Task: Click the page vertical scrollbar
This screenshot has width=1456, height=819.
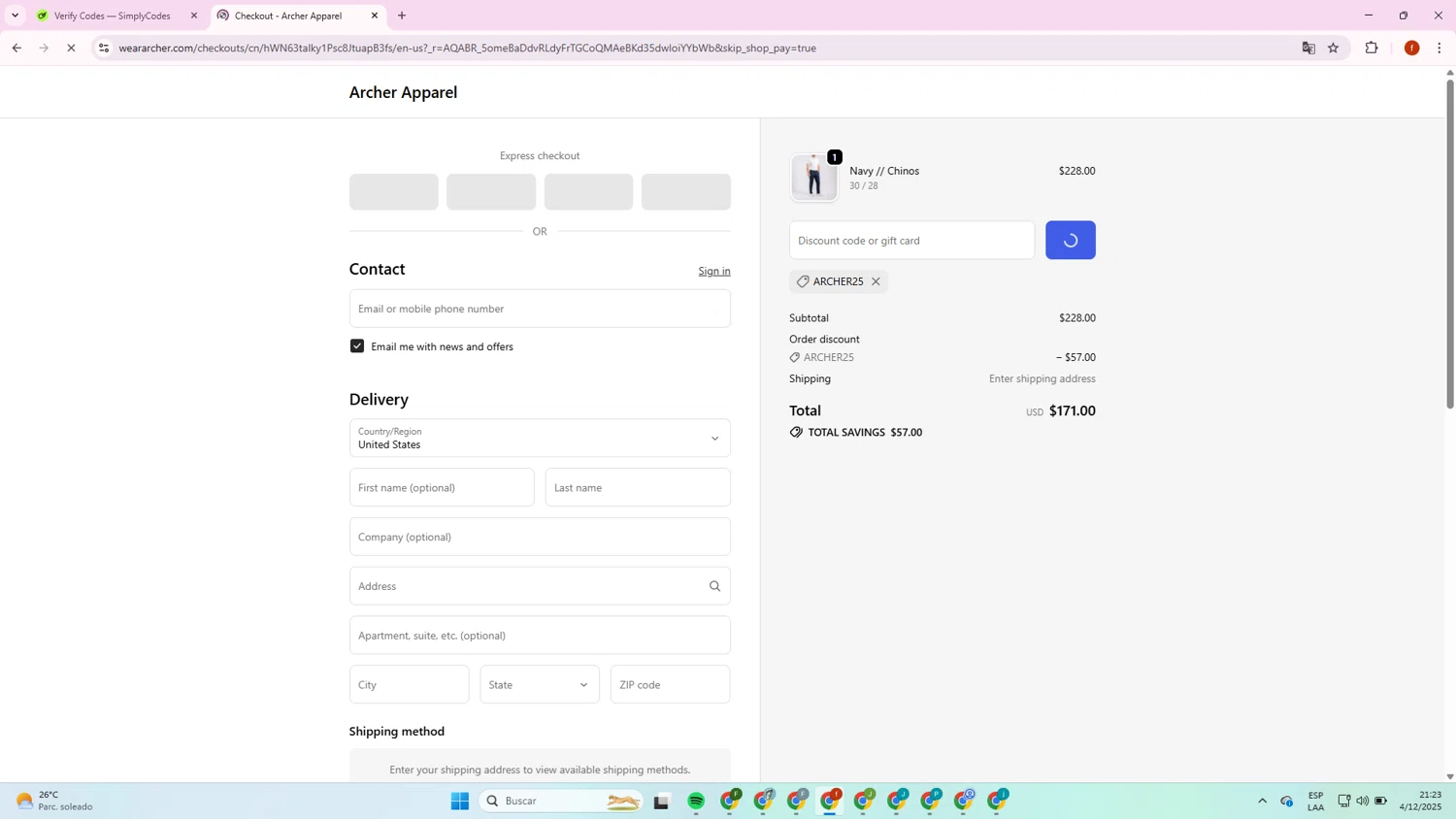Action: click(x=1450, y=243)
